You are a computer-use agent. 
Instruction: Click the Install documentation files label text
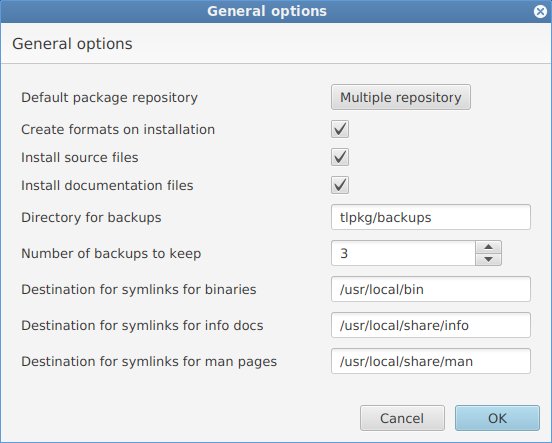coord(107,186)
